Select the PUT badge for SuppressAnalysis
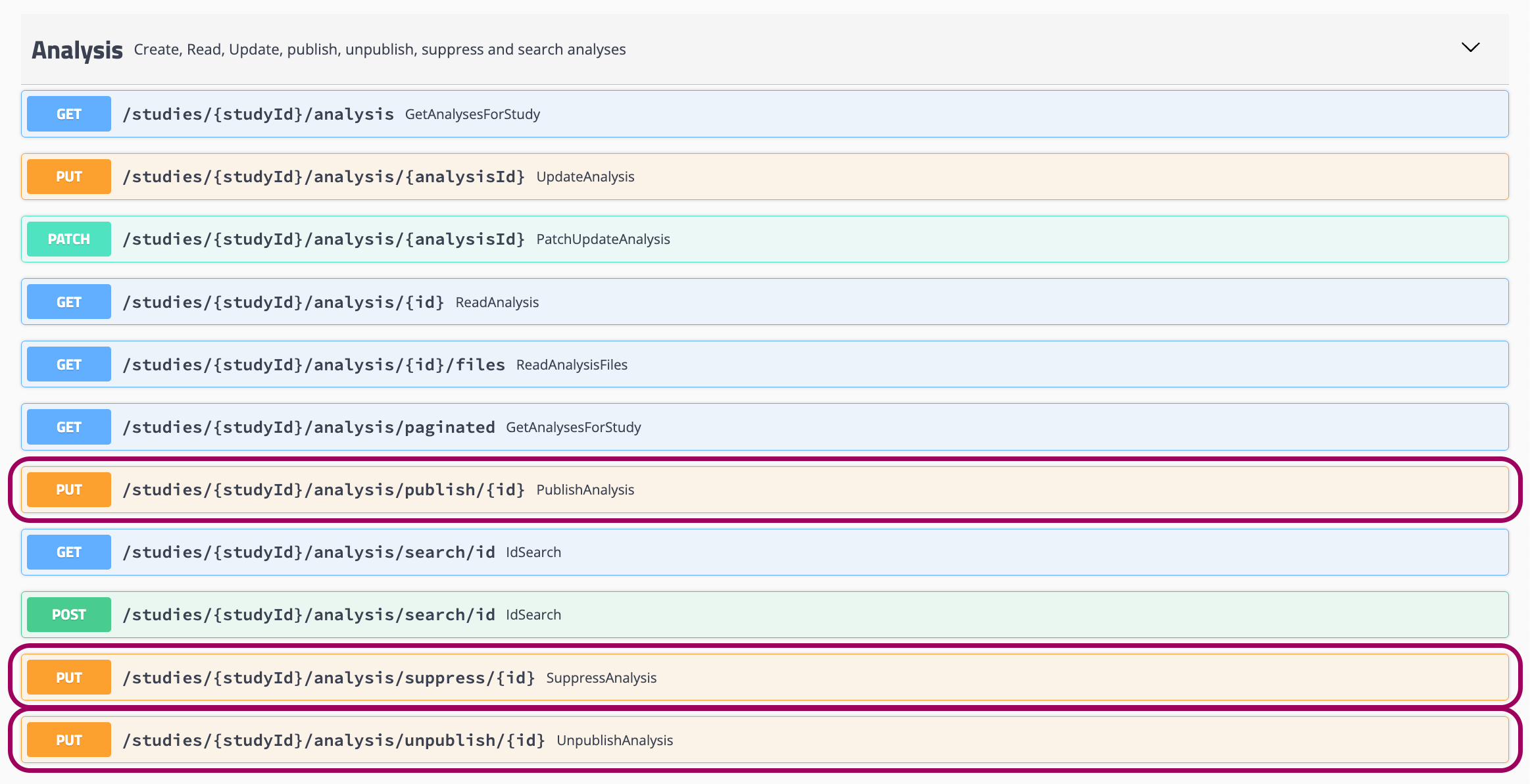 tap(68, 677)
